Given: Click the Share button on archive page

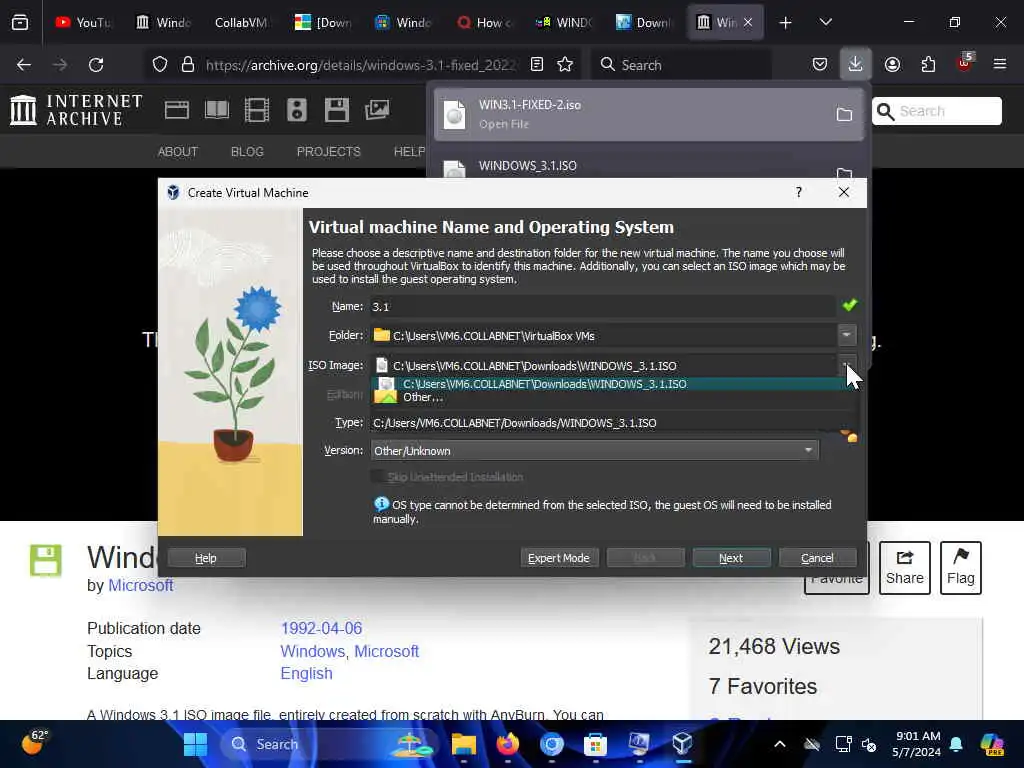Looking at the screenshot, I should (x=904, y=568).
